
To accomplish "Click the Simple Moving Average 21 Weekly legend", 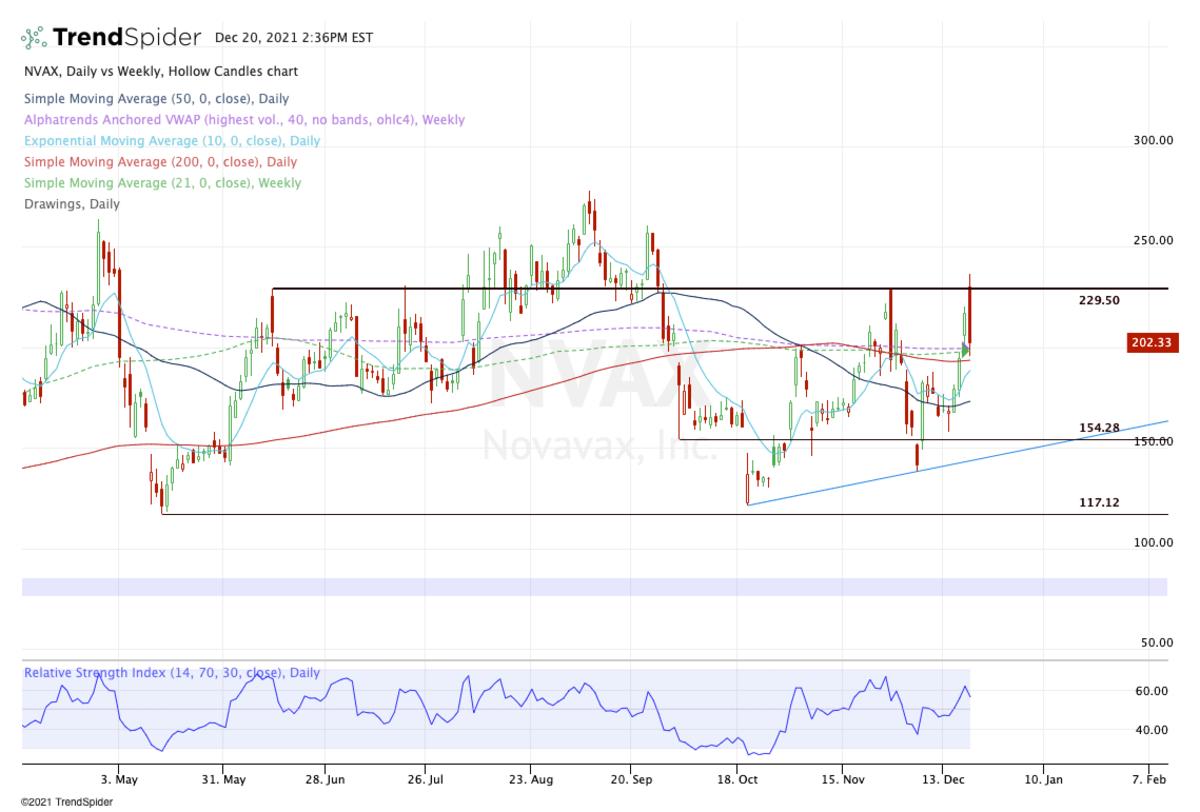I will 162,183.
